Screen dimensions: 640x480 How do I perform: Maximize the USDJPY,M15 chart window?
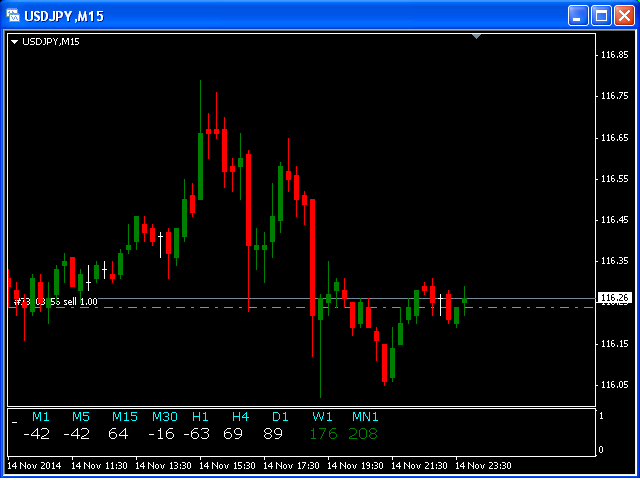[x=601, y=16]
